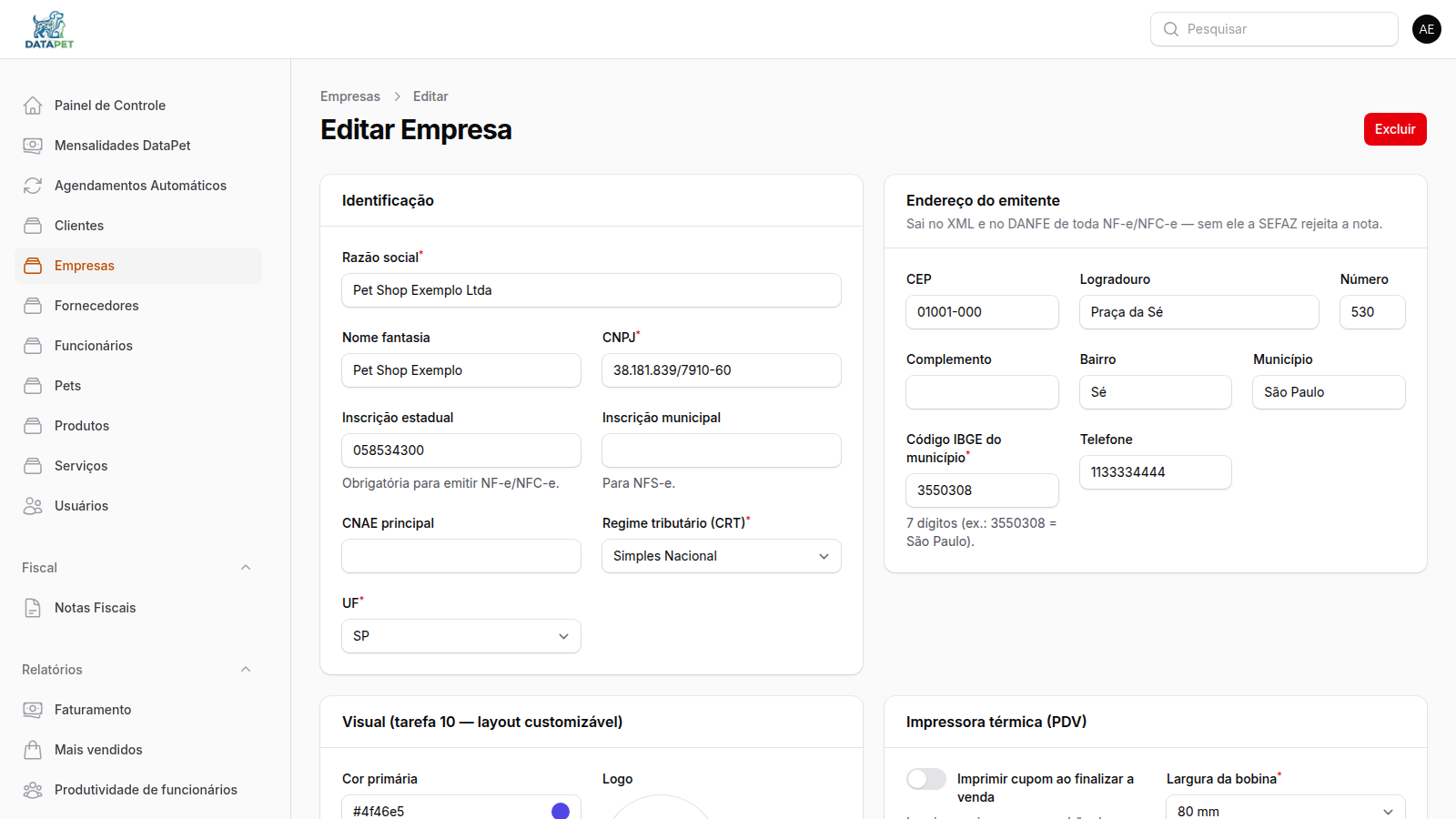Open the Pets menu item
The height and width of the screenshot is (819, 1456).
tap(138, 386)
